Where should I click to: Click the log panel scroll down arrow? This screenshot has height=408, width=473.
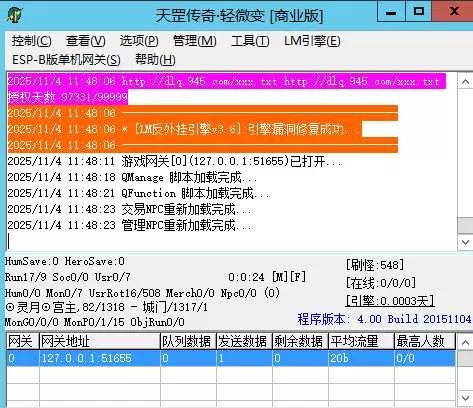465,242
